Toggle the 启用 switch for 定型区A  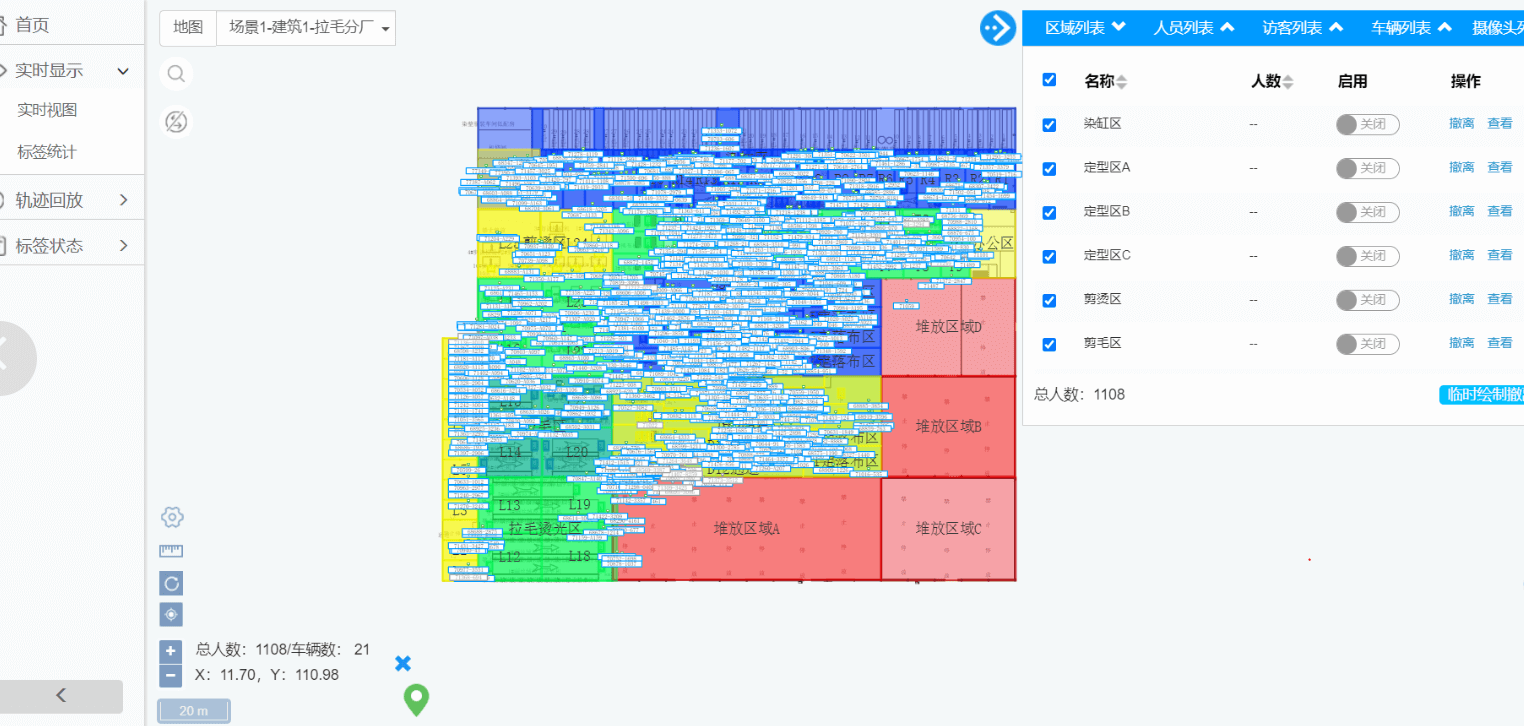pos(1367,168)
